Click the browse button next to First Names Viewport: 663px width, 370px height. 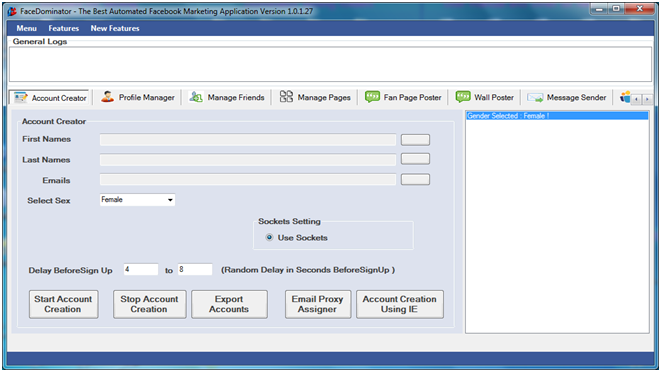click(x=415, y=140)
